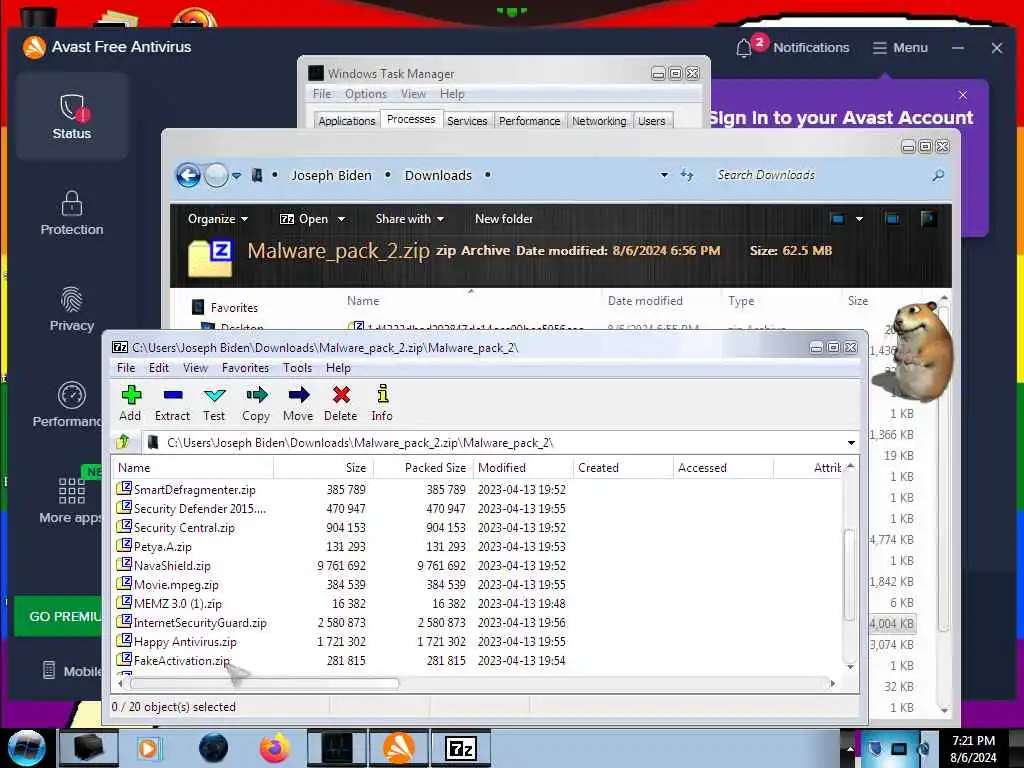Click the red Delete icon in 7-Zip
The height and width of the screenshot is (768, 1024).
point(341,403)
